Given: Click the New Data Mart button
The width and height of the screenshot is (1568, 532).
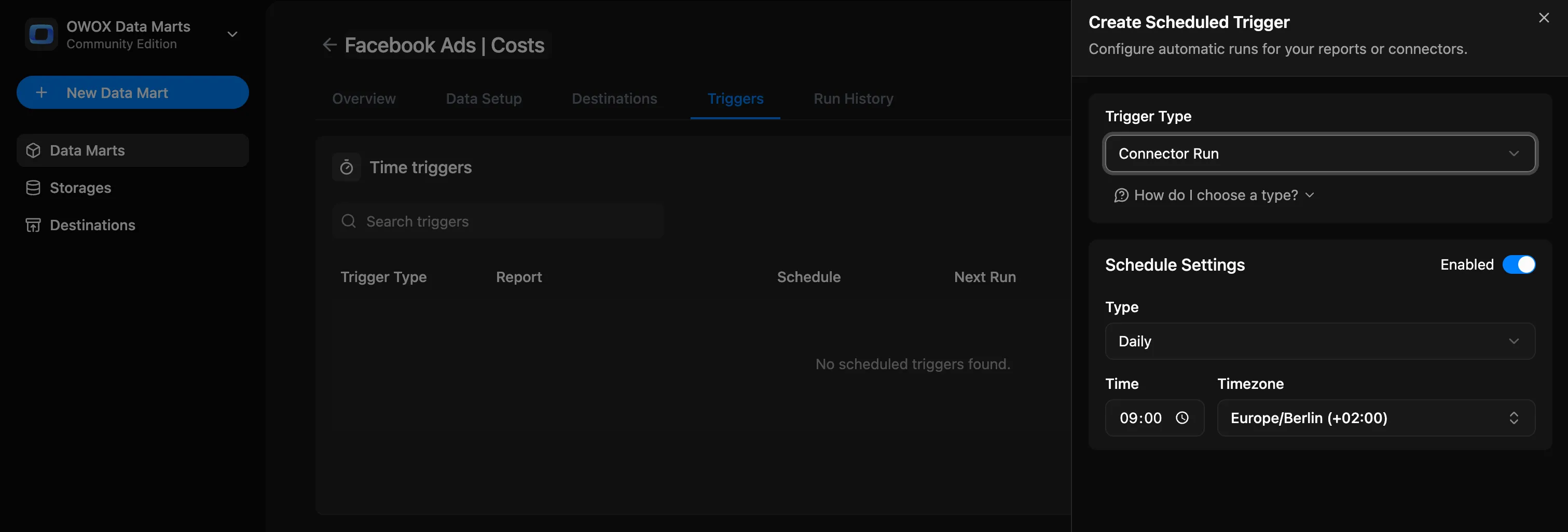Looking at the screenshot, I should 132,92.
